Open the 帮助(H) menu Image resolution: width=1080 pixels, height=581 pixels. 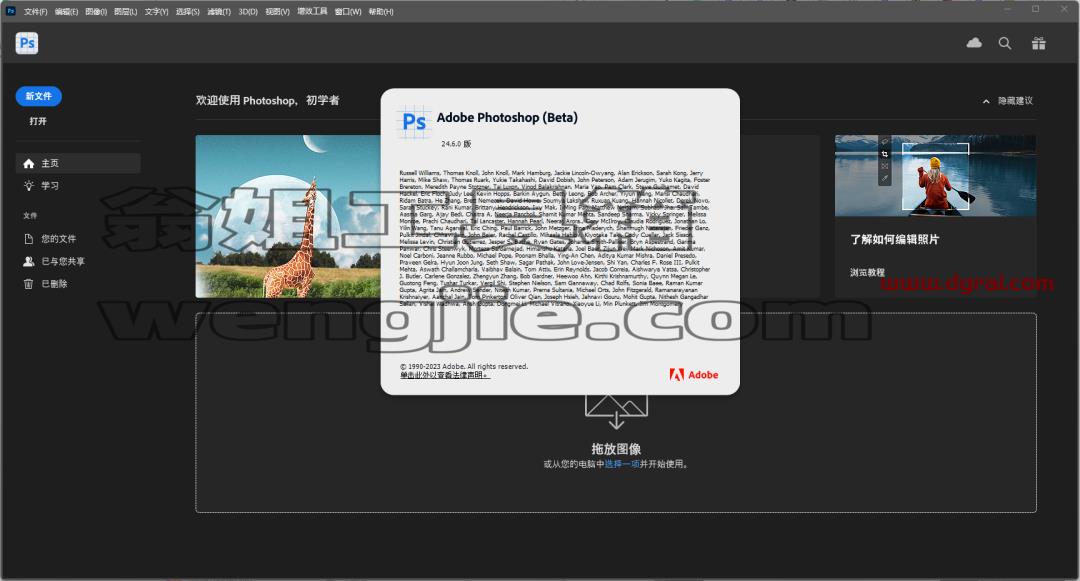point(381,12)
